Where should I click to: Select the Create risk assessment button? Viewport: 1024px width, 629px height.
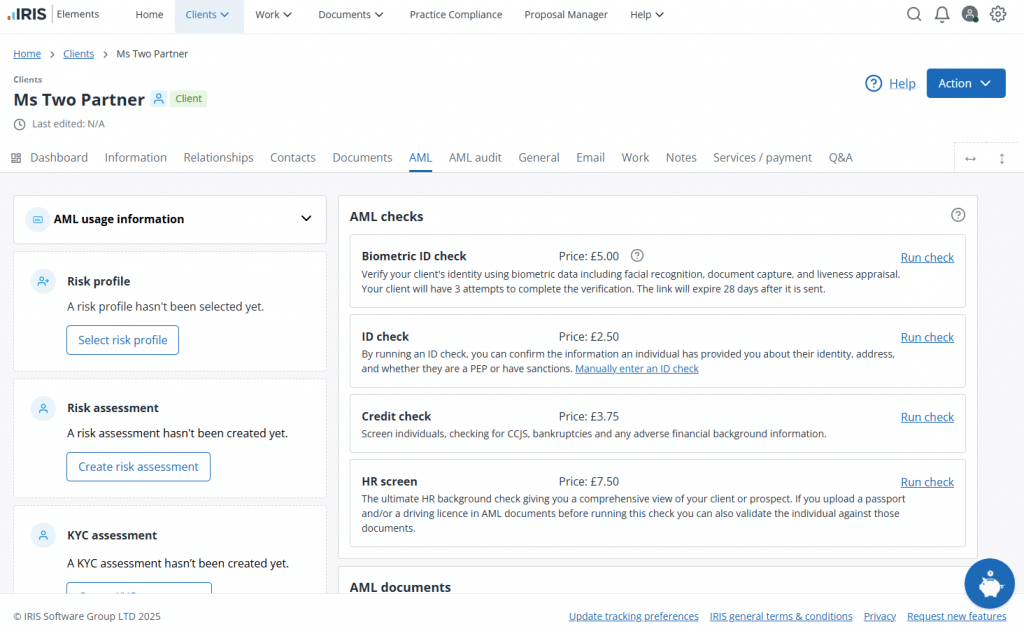click(x=138, y=466)
